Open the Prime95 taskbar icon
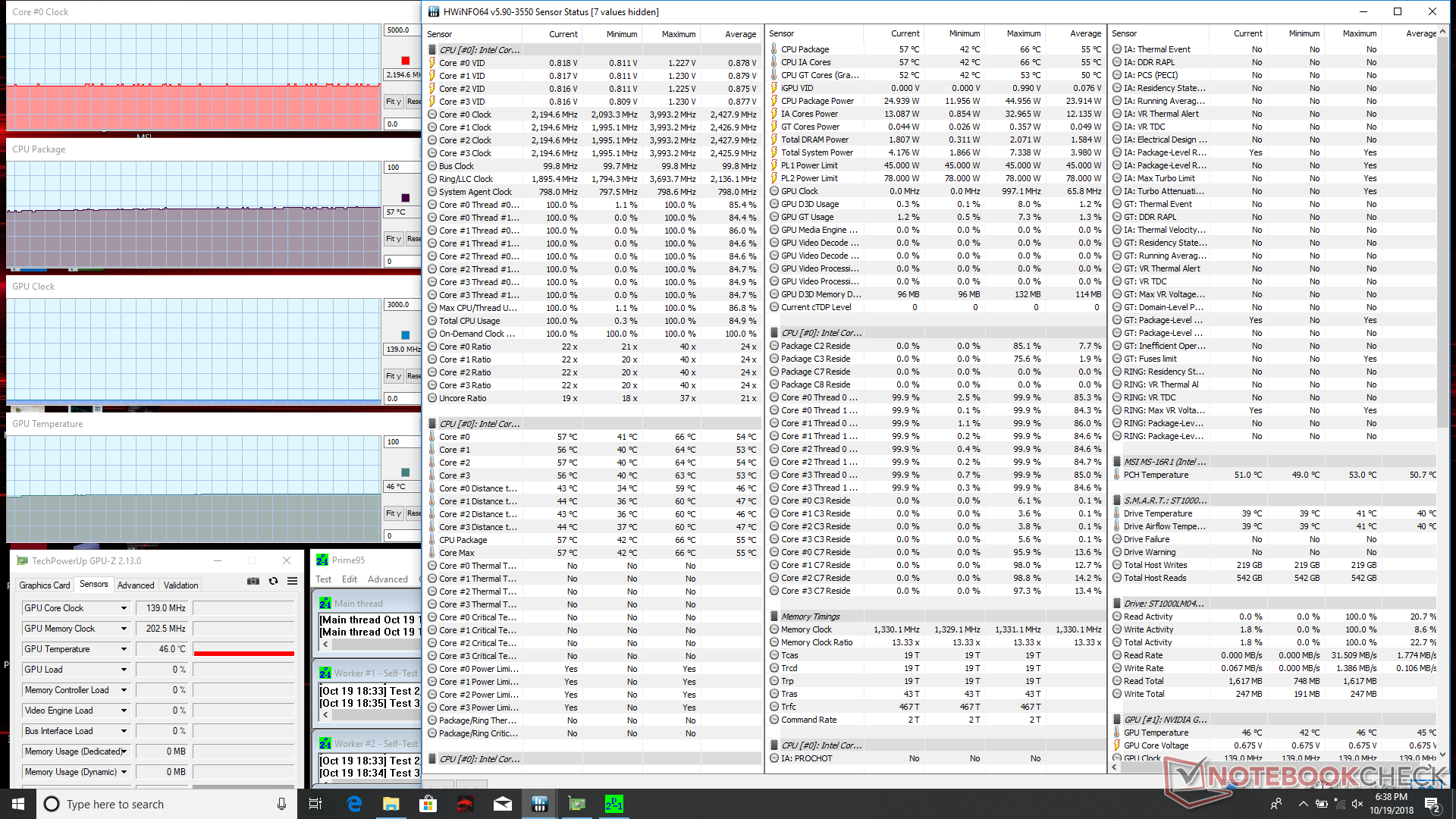 click(613, 804)
